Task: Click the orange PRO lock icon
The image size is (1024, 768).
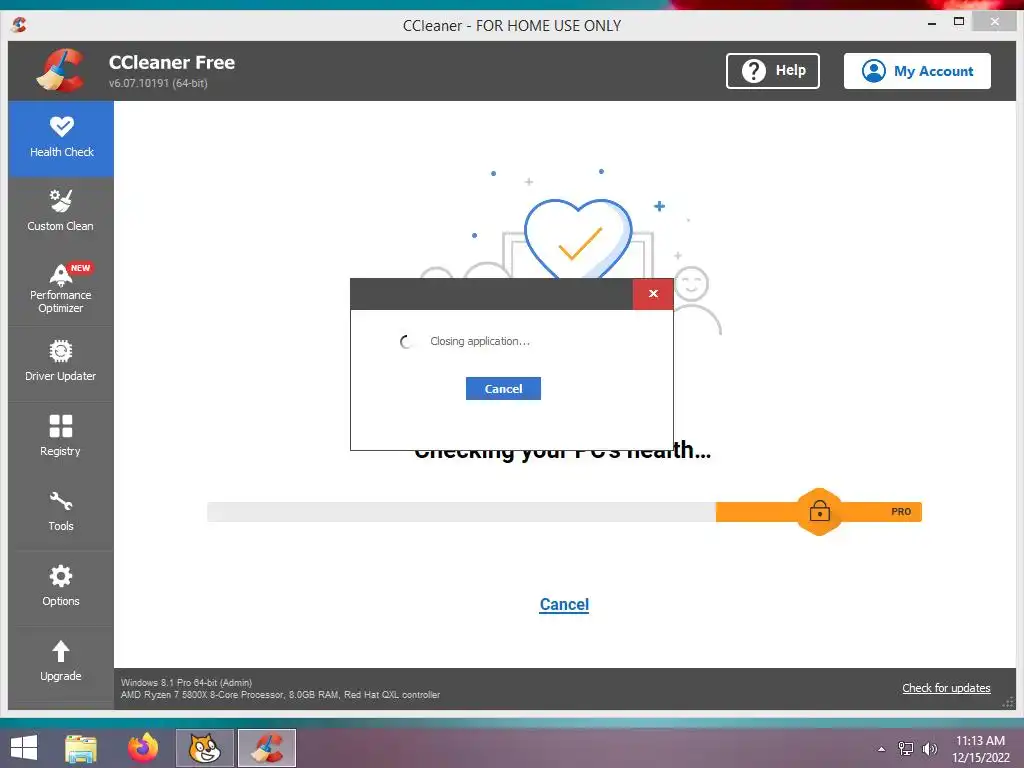Action: [x=819, y=511]
